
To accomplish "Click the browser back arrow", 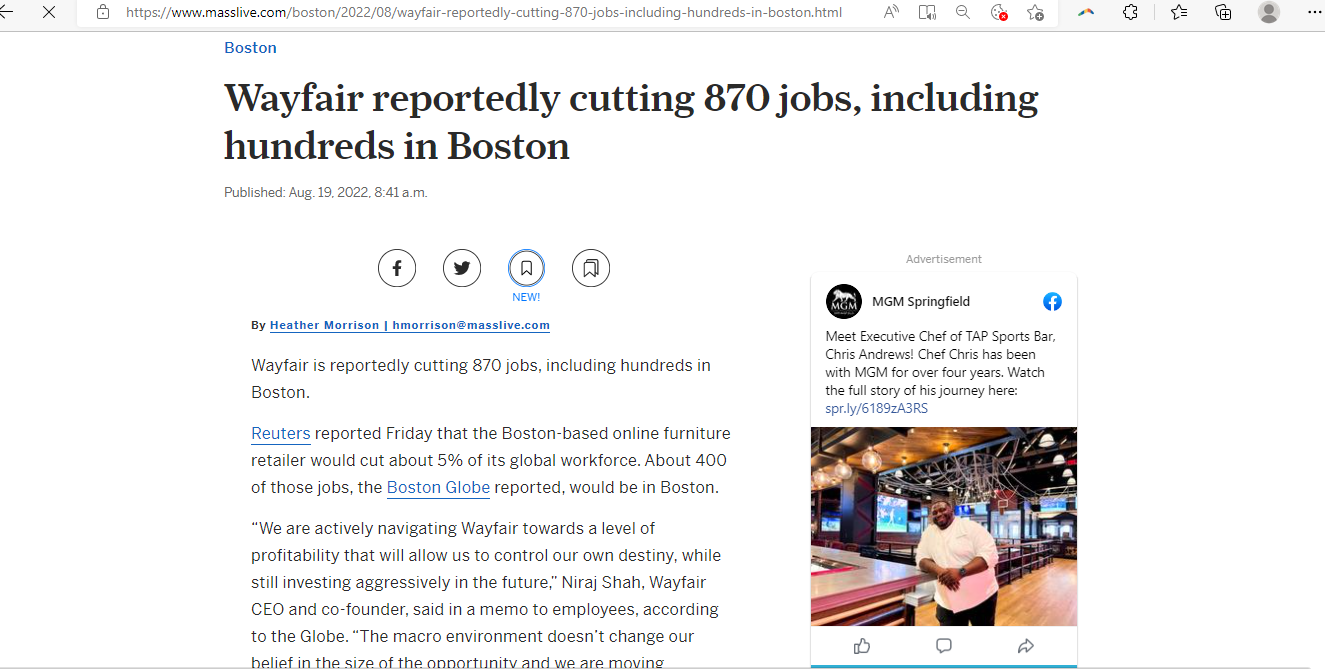I will pos(6,12).
